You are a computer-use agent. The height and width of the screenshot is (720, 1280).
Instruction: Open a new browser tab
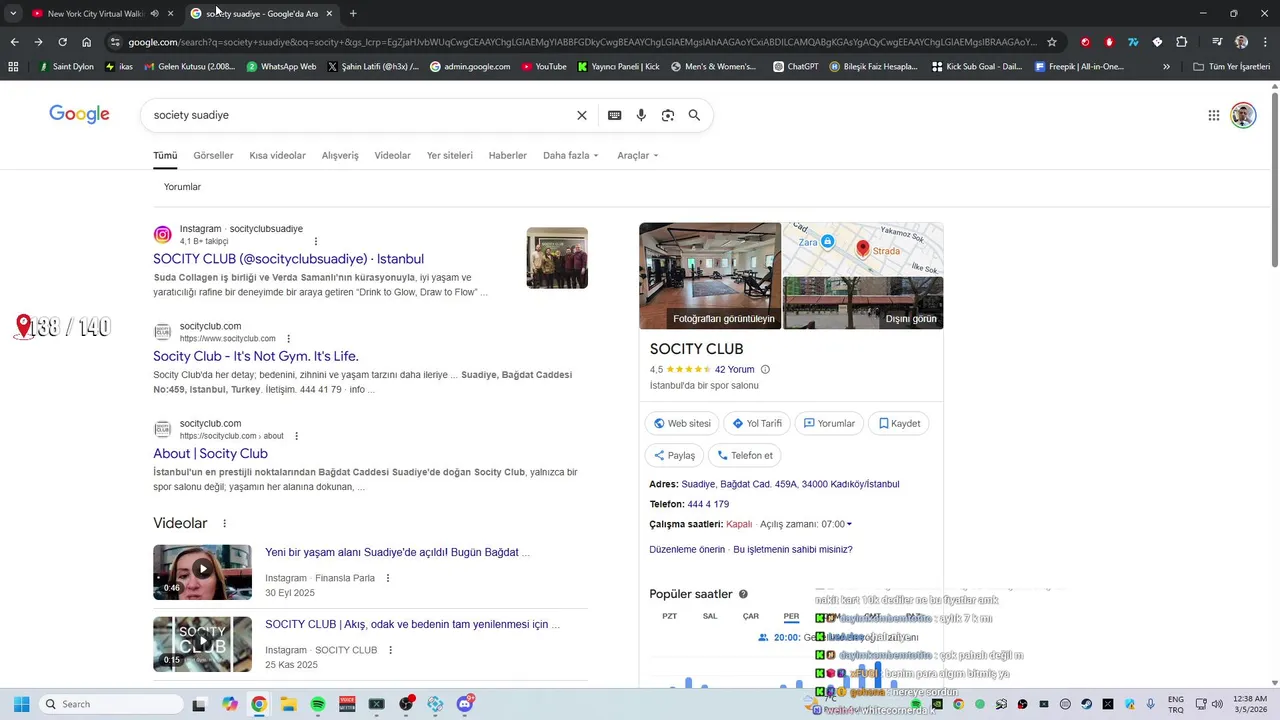[x=353, y=14]
